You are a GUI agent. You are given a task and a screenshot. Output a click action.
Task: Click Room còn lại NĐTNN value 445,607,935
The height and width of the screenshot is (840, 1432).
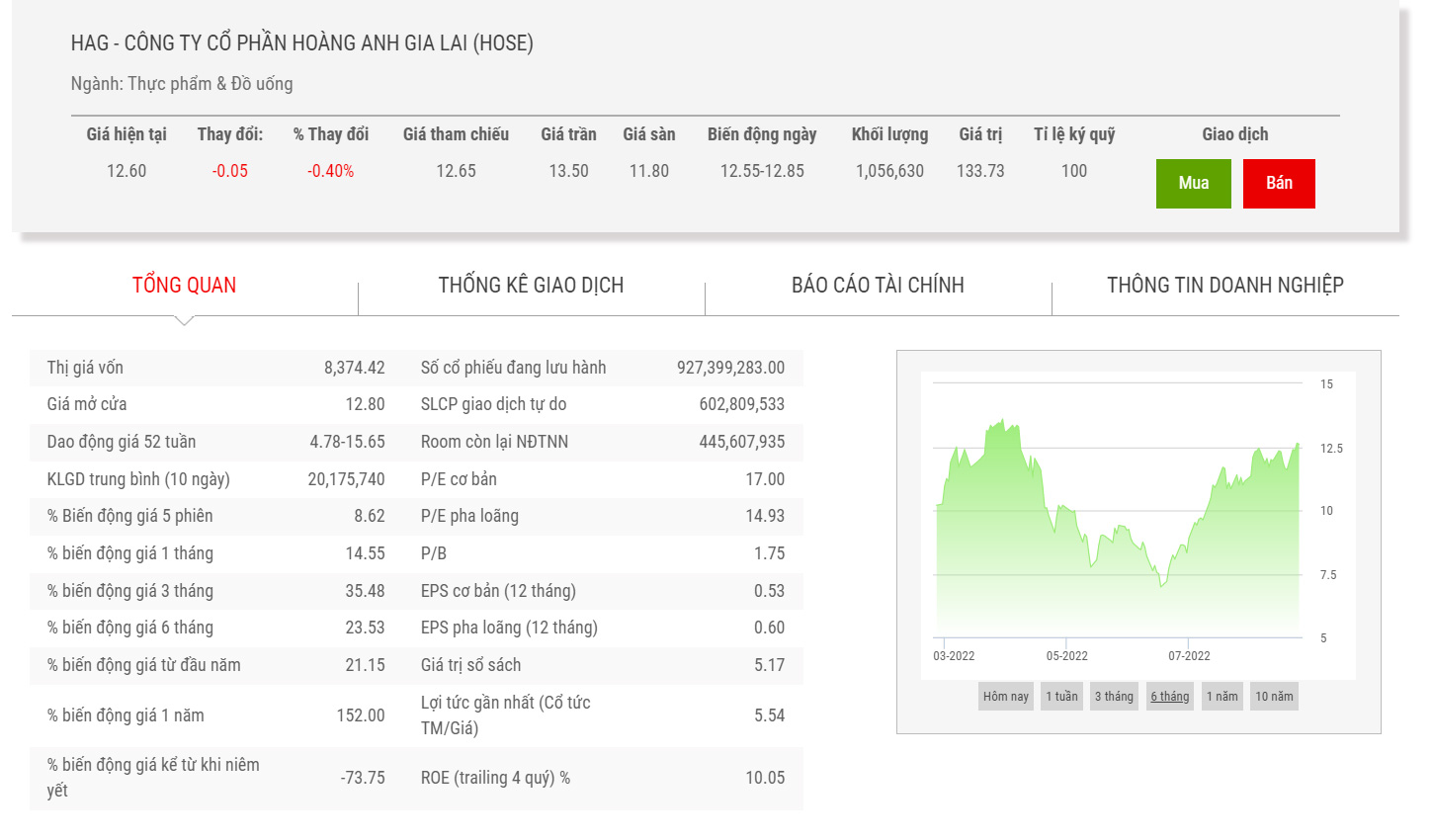click(x=742, y=442)
